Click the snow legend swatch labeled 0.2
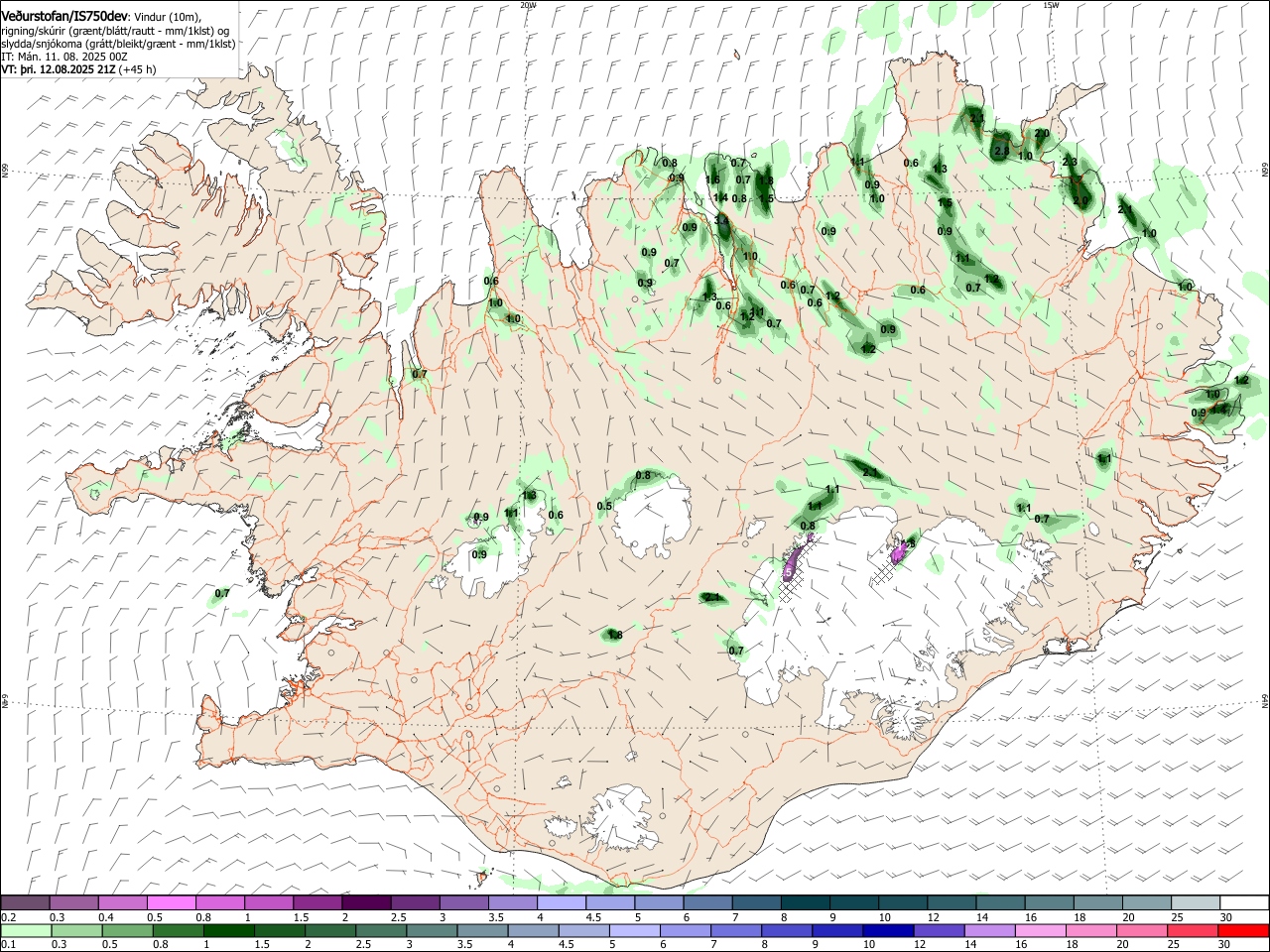Viewport: 1270px width, 952px height. coord(25,903)
